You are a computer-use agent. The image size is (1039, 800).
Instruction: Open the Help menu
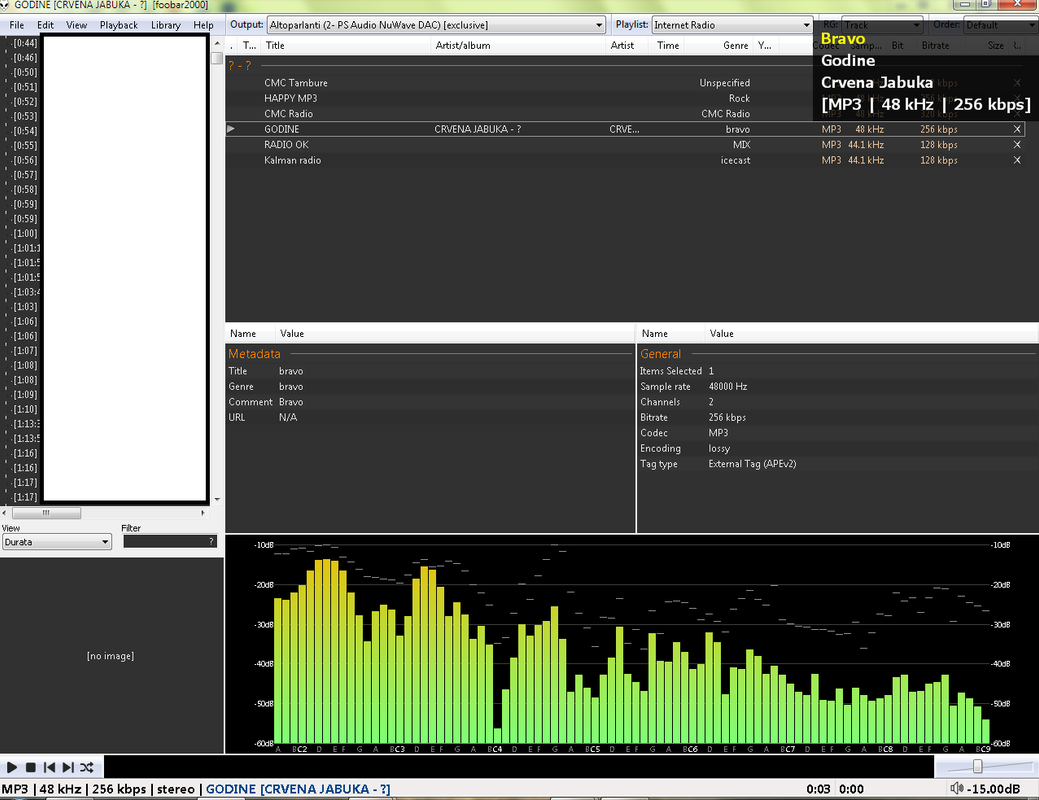pos(203,25)
